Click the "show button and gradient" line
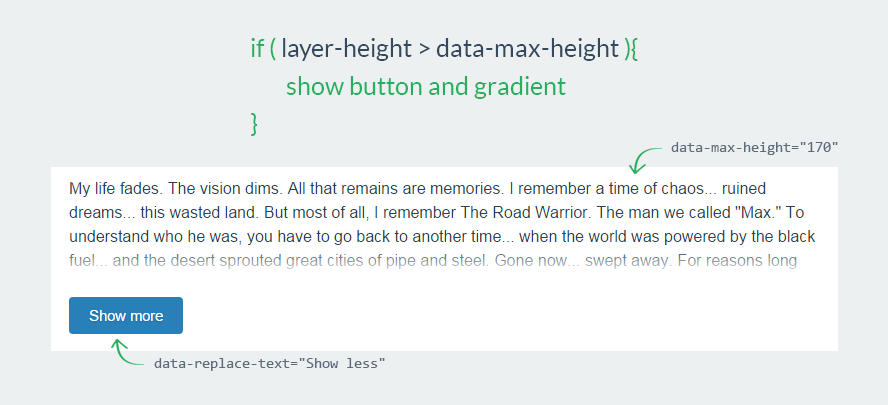Image resolution: width=888 pixels, height=405 pixels. 426,87
